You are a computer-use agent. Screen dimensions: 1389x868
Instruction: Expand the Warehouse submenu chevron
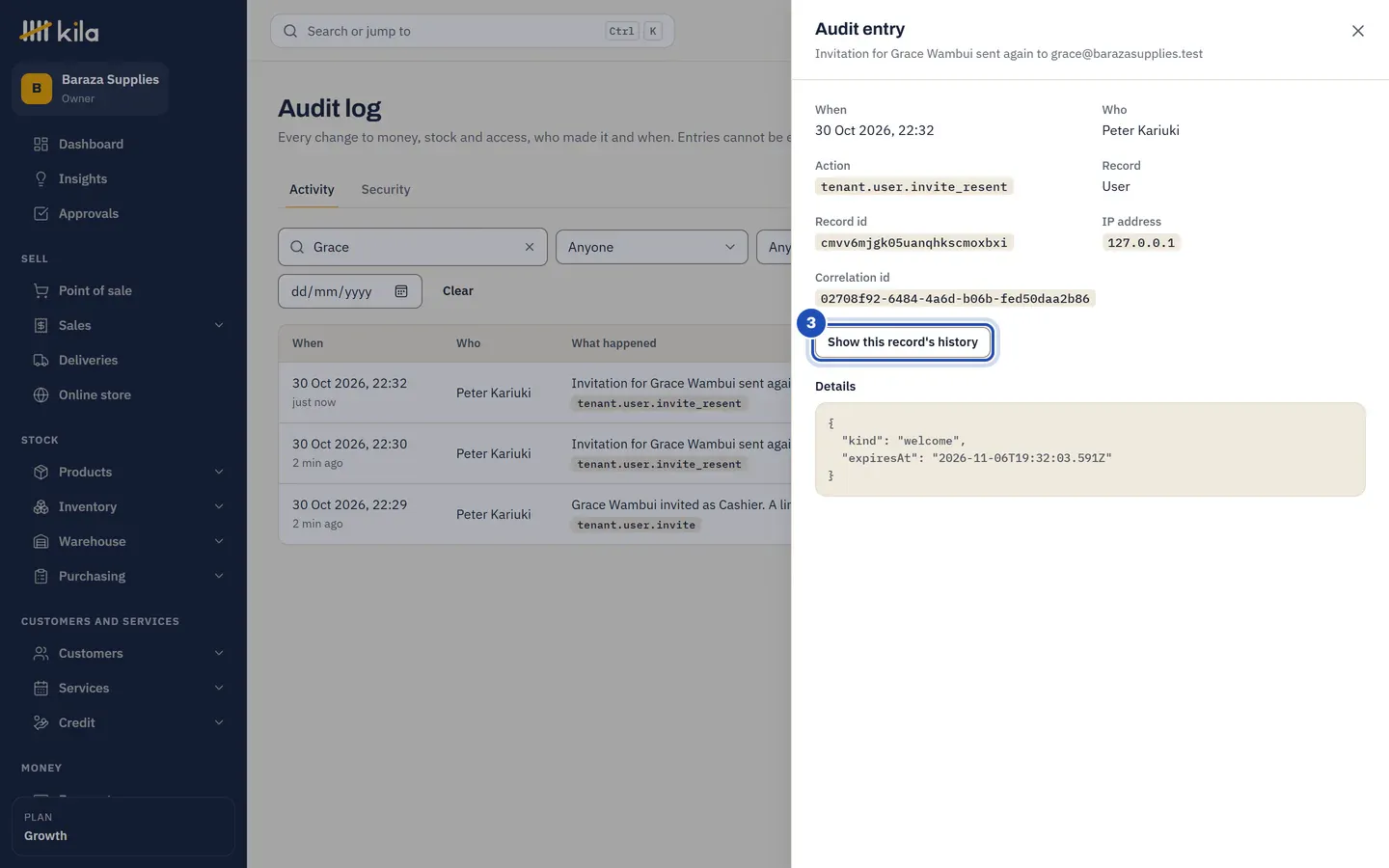219,541
